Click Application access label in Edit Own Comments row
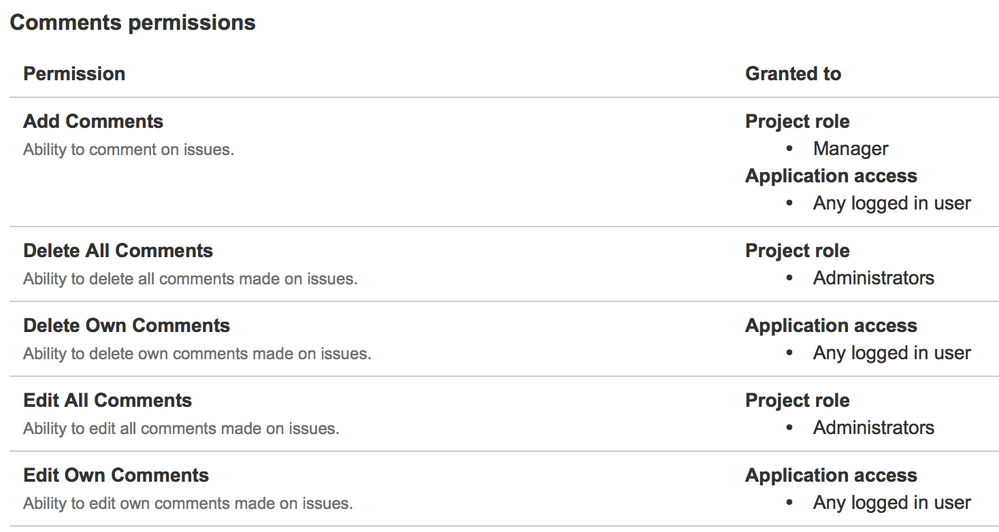 [x=831, y=475]
